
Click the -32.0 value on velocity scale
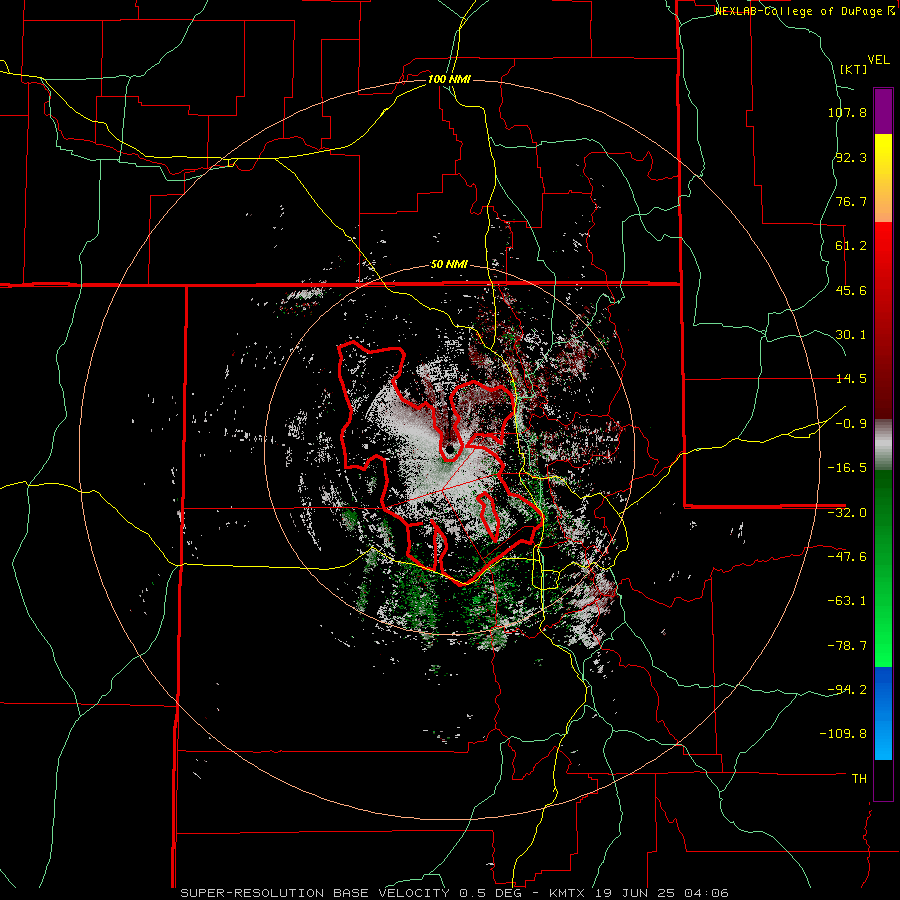(x=847, y=513)
